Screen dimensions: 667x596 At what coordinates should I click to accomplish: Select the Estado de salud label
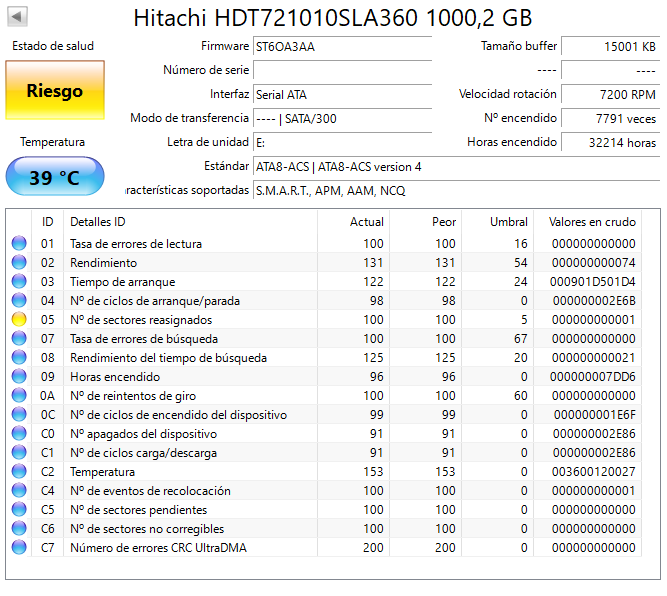point(53,46)
